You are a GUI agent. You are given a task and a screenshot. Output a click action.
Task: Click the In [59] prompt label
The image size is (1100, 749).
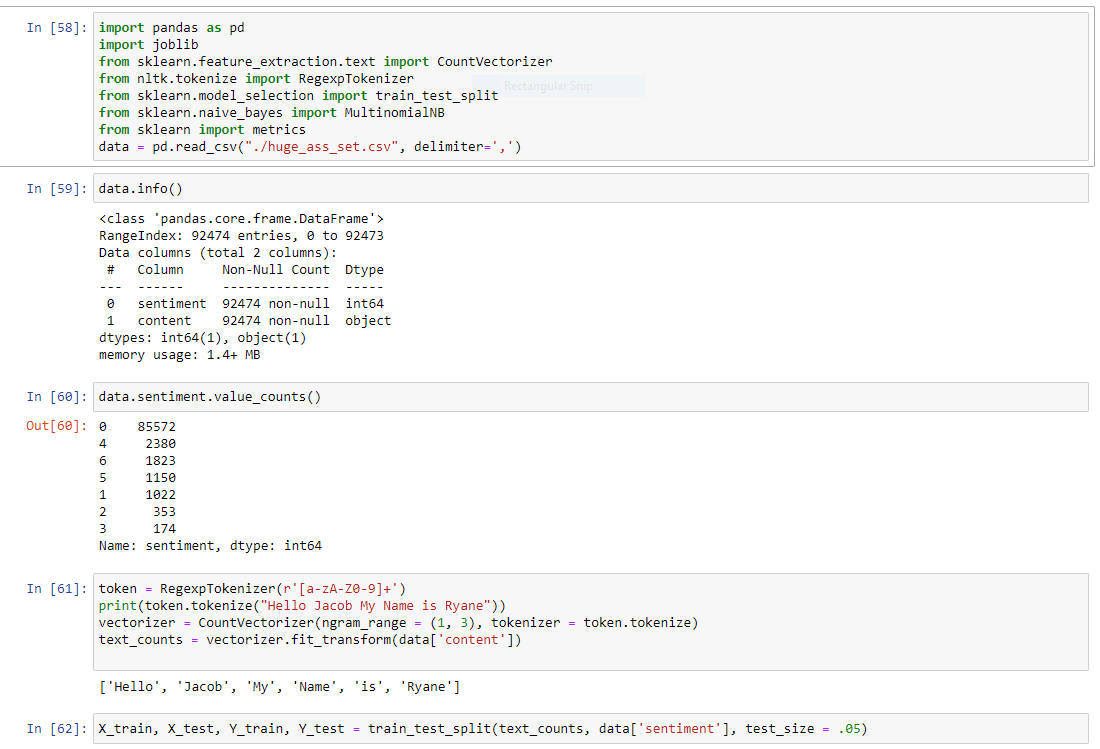57,189
